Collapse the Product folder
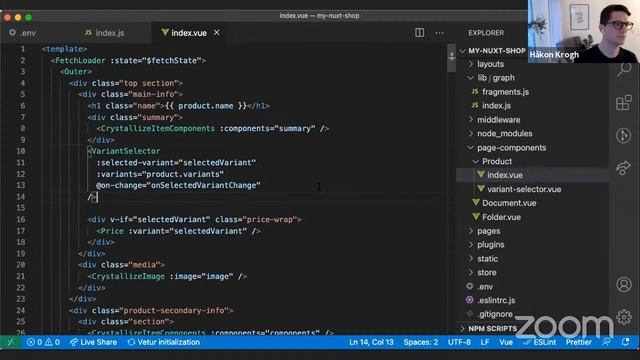The image size is (640, 360). (497, 161)
